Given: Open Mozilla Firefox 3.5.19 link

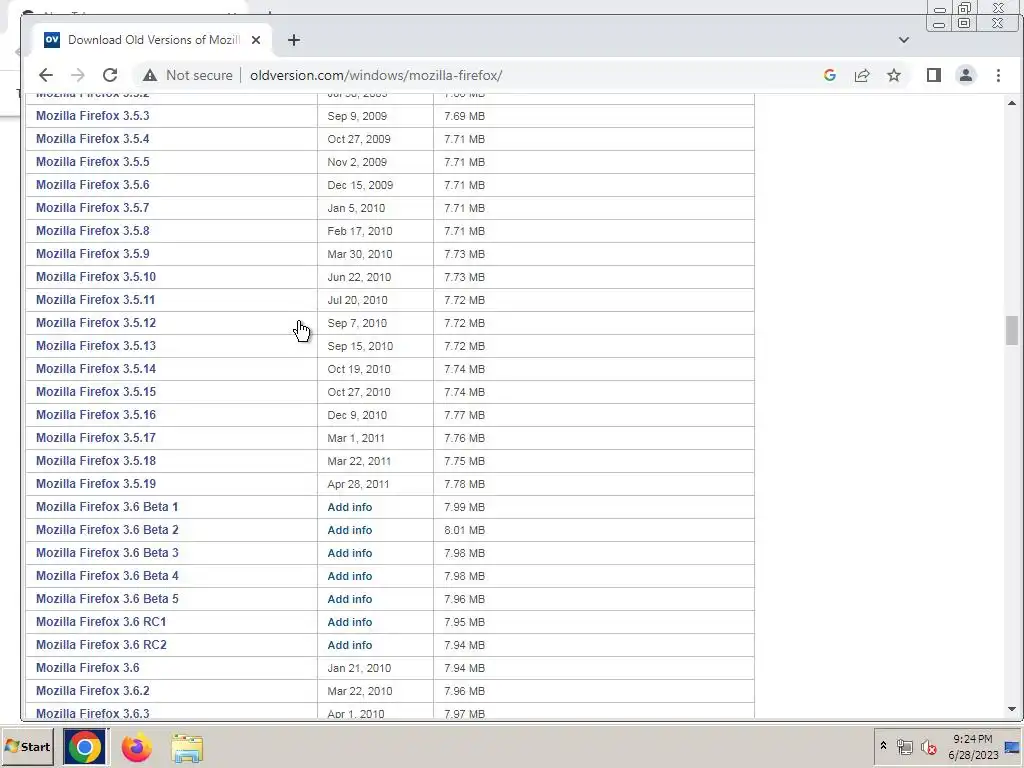Looking at the screenshot, I should [x=96, y=483].
